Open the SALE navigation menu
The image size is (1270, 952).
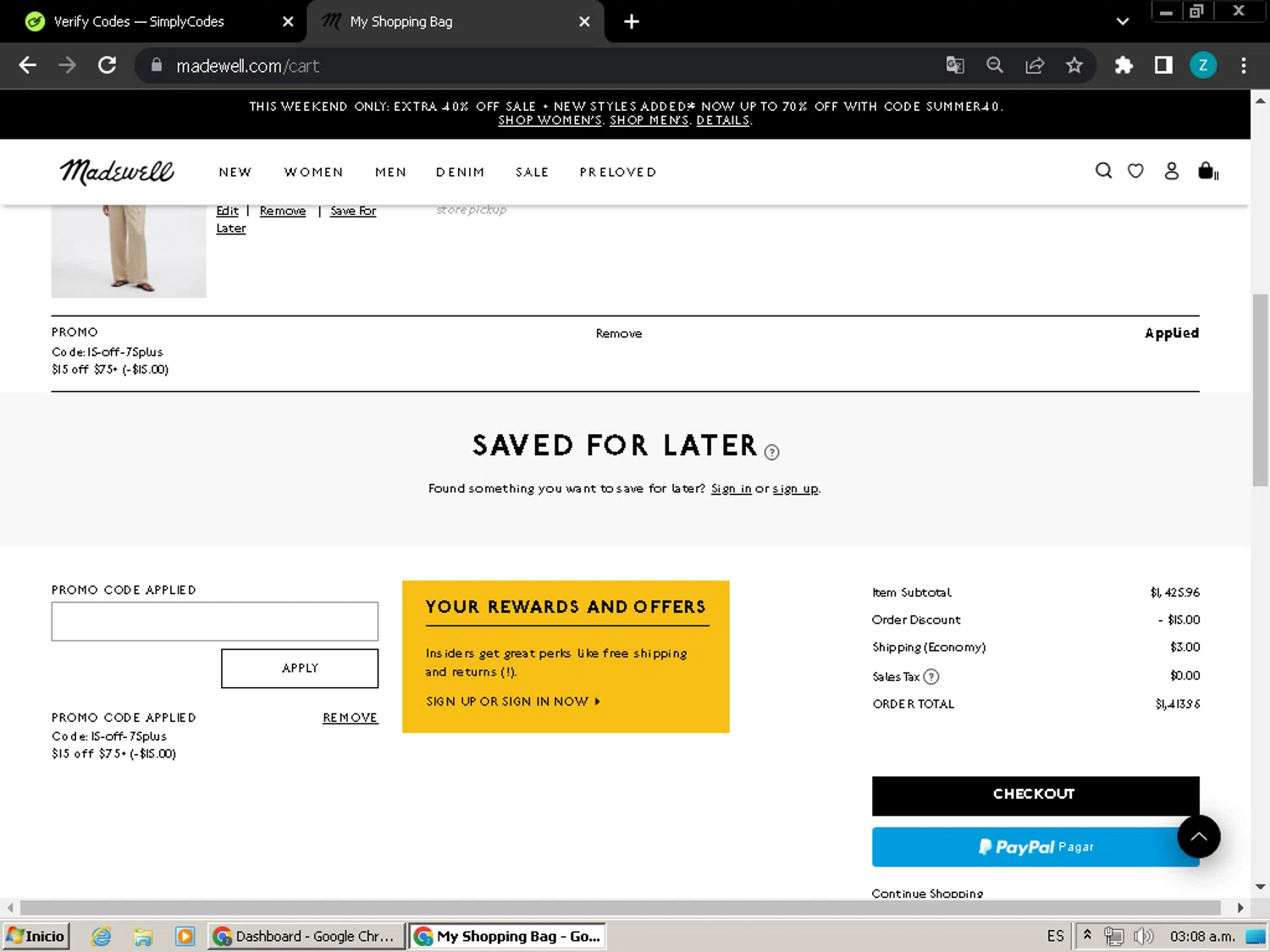(x=533, y=172)
